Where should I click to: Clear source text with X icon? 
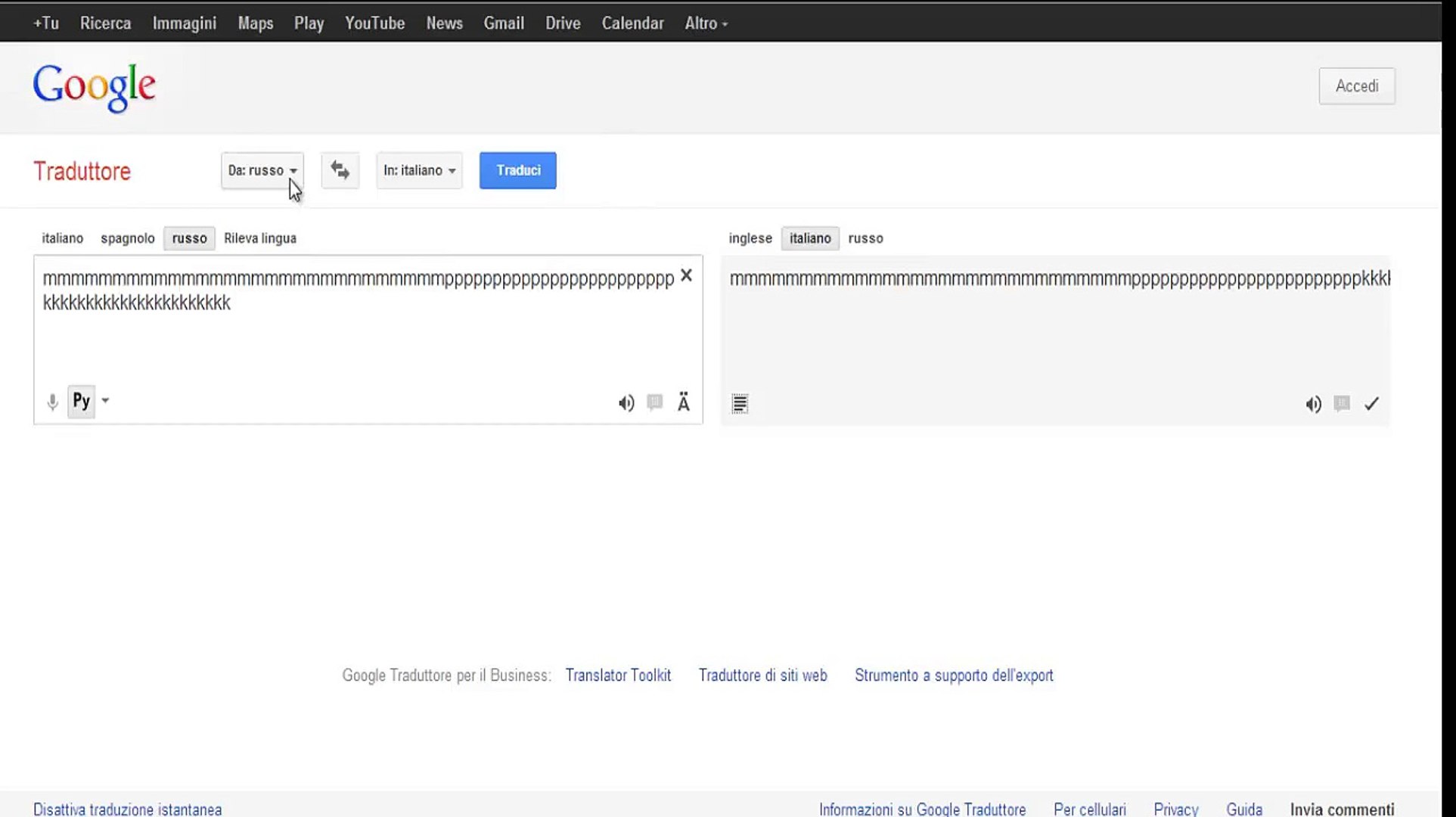[x=686, y=275]
